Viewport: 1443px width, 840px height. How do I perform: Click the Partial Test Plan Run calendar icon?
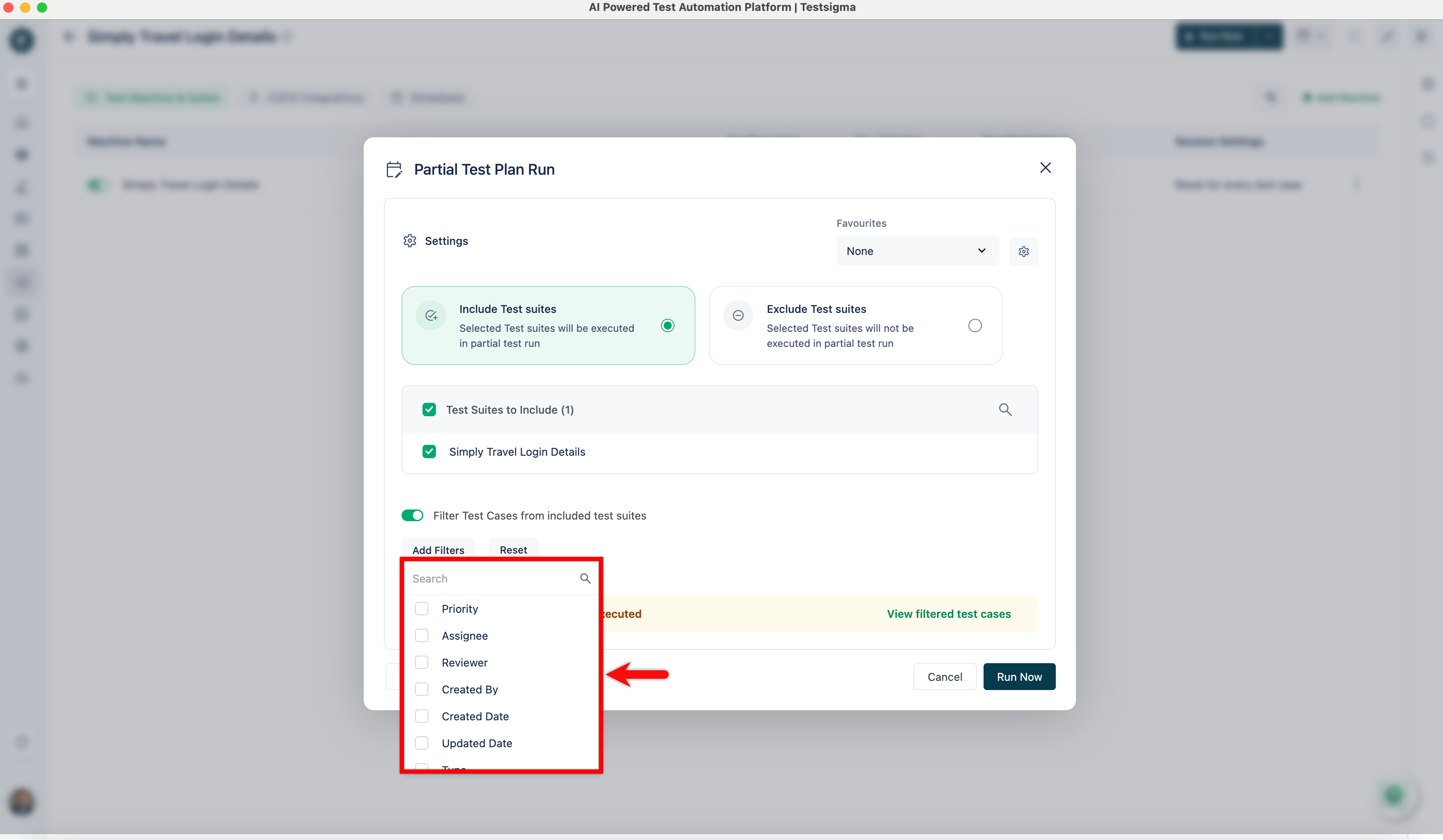pos(394,170)
